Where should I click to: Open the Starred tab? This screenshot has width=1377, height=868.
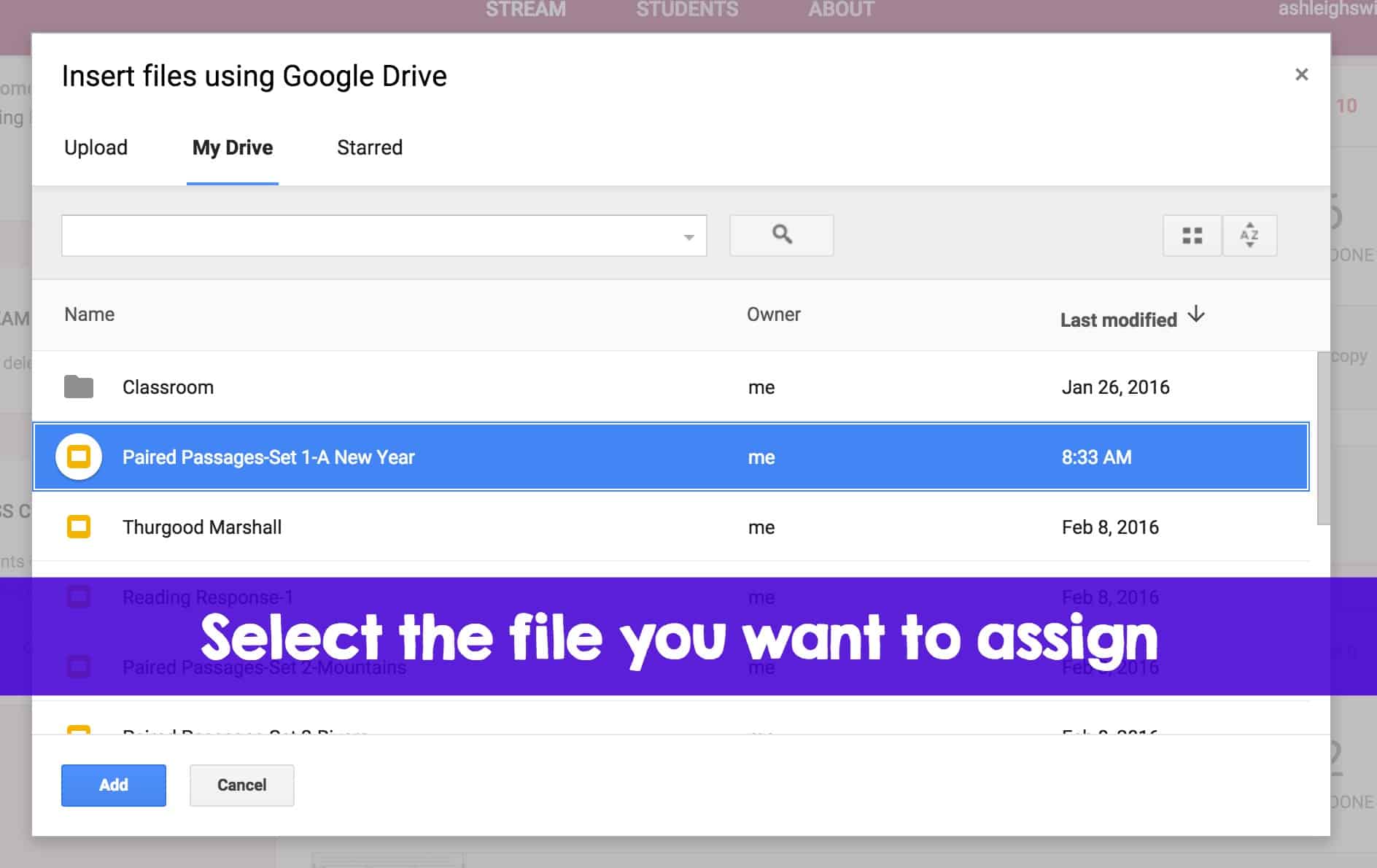370,147
